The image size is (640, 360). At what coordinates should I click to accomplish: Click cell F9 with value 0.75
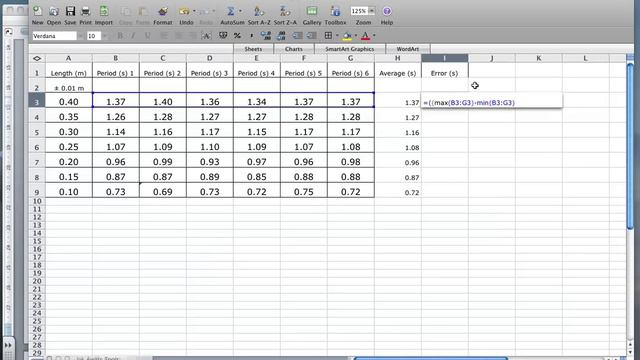(x=304, y=191)
